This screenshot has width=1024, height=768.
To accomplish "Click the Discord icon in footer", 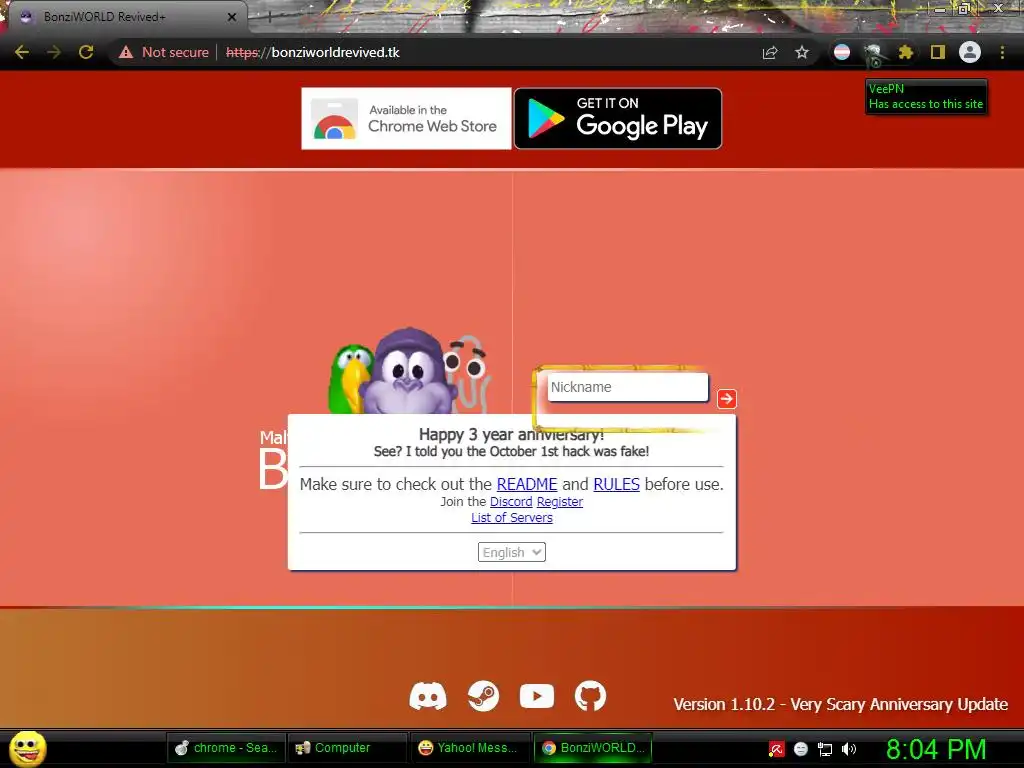I will 428,696.
